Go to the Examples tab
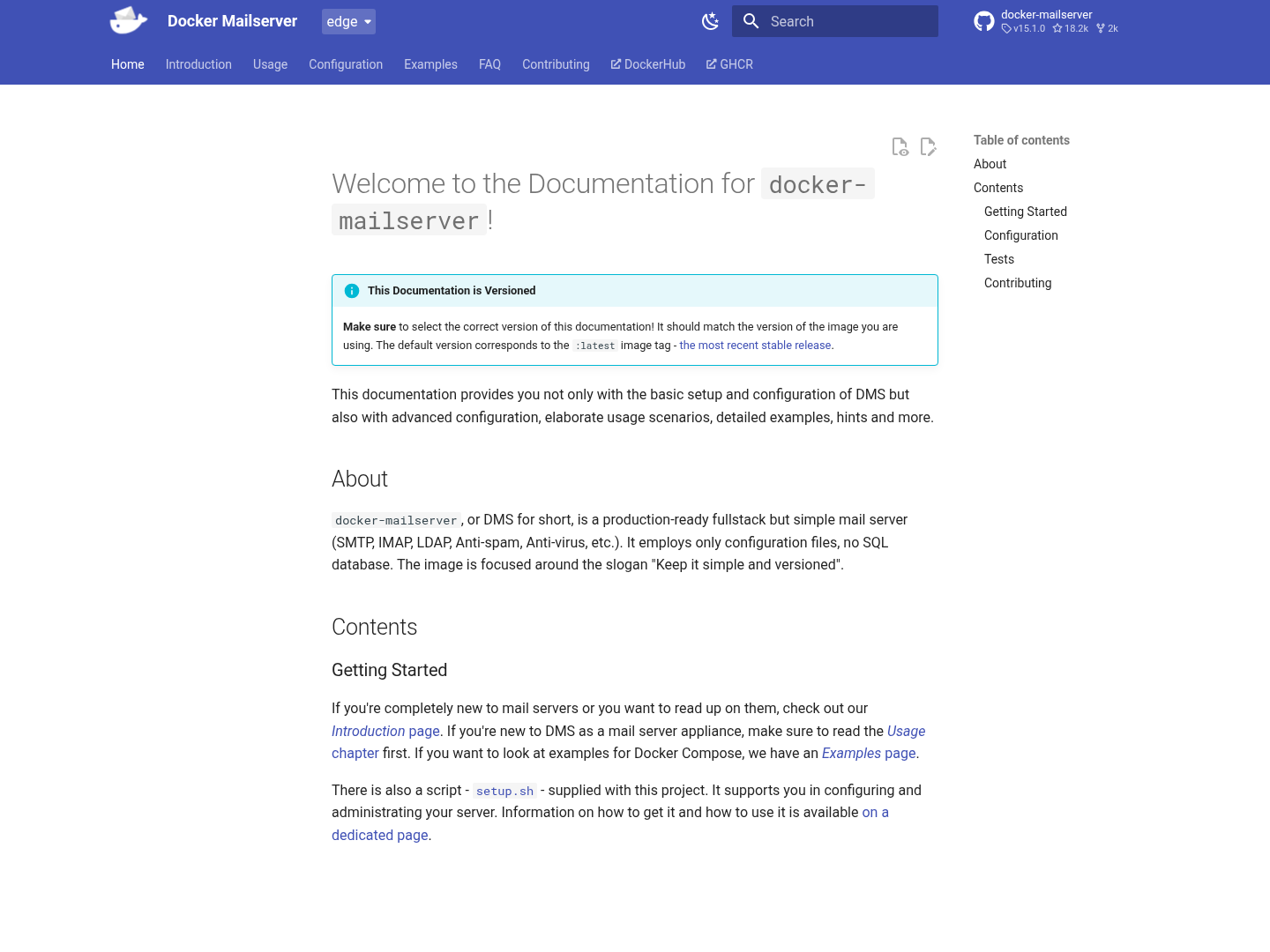Viewport: 1270px width, 952px height. (x=430, y=64)
